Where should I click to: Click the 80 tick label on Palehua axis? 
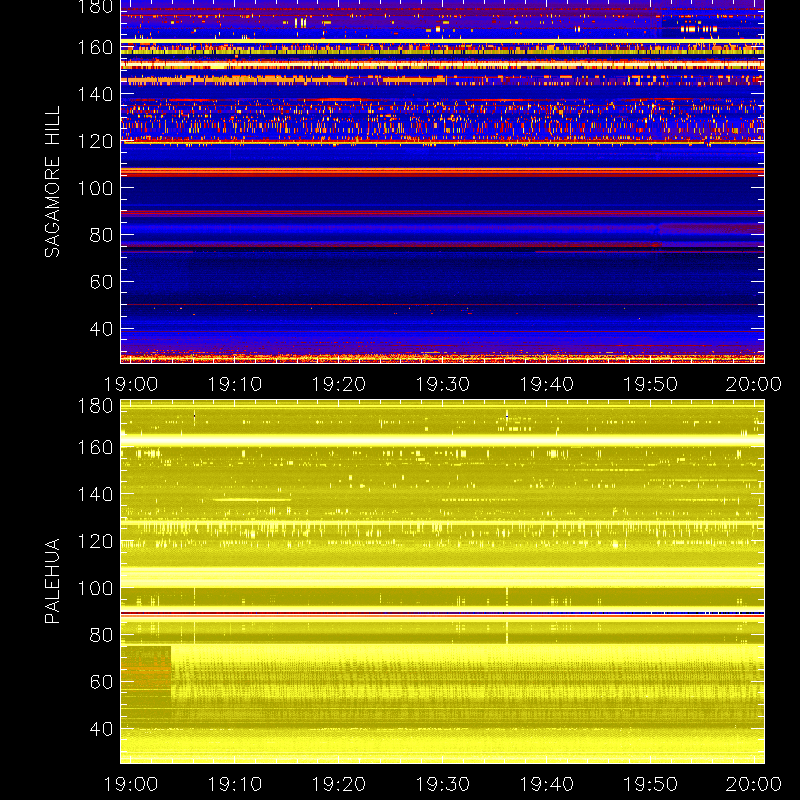coord(101,635)
